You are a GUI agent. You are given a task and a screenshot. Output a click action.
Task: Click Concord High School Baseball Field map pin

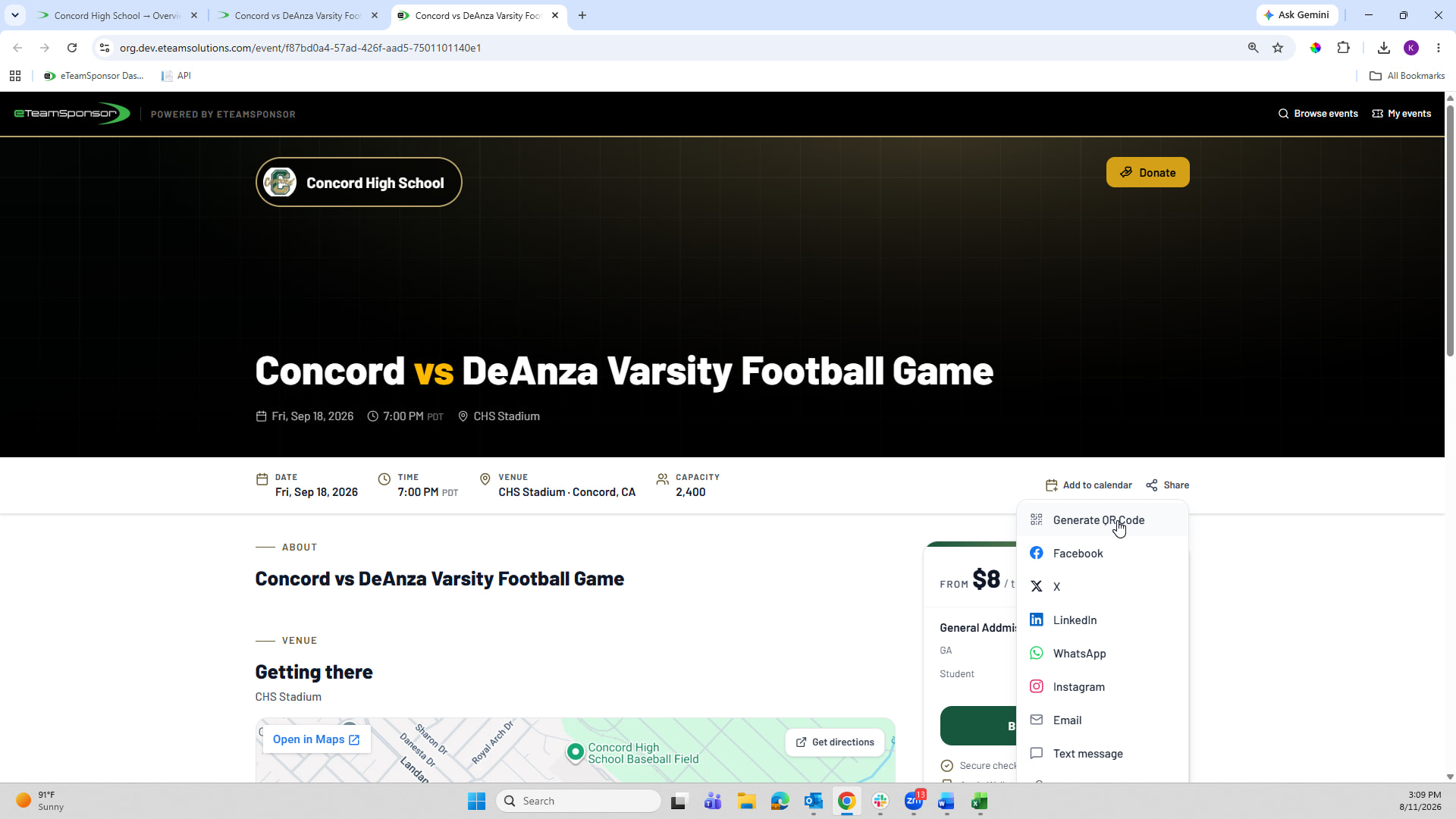(576, 752)
